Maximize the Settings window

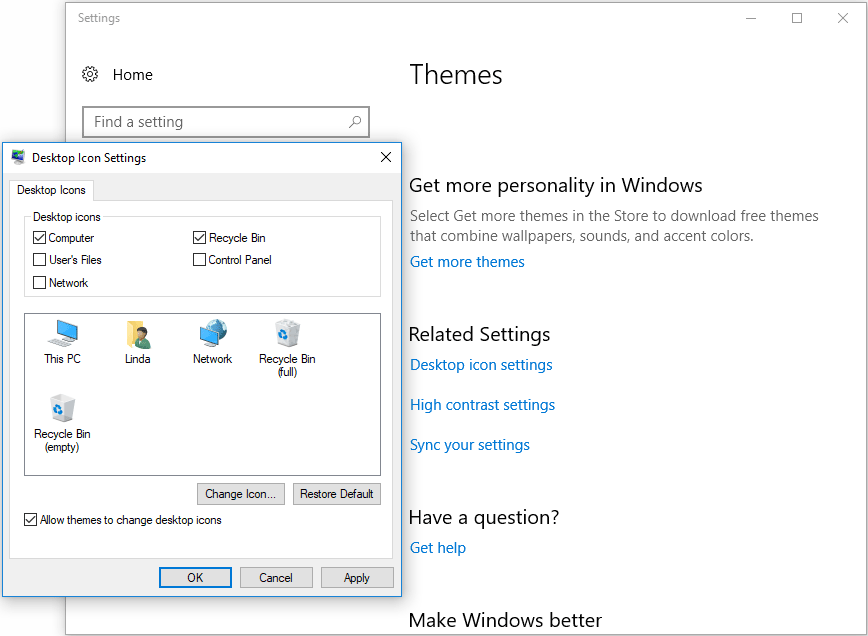797,18
